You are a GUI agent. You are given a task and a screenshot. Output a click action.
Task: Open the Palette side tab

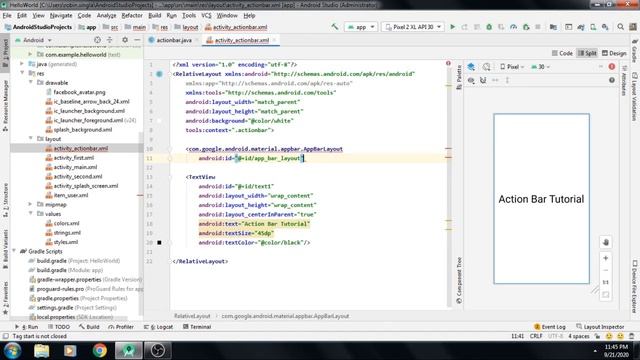point(459,77)
